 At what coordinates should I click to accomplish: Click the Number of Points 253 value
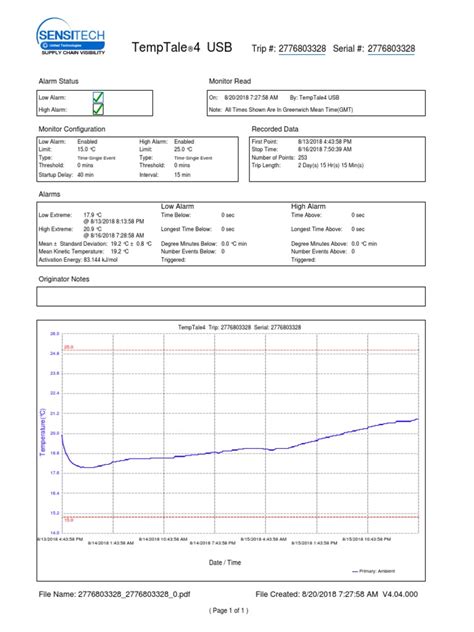pyautogui.click(x=302, y=158)
